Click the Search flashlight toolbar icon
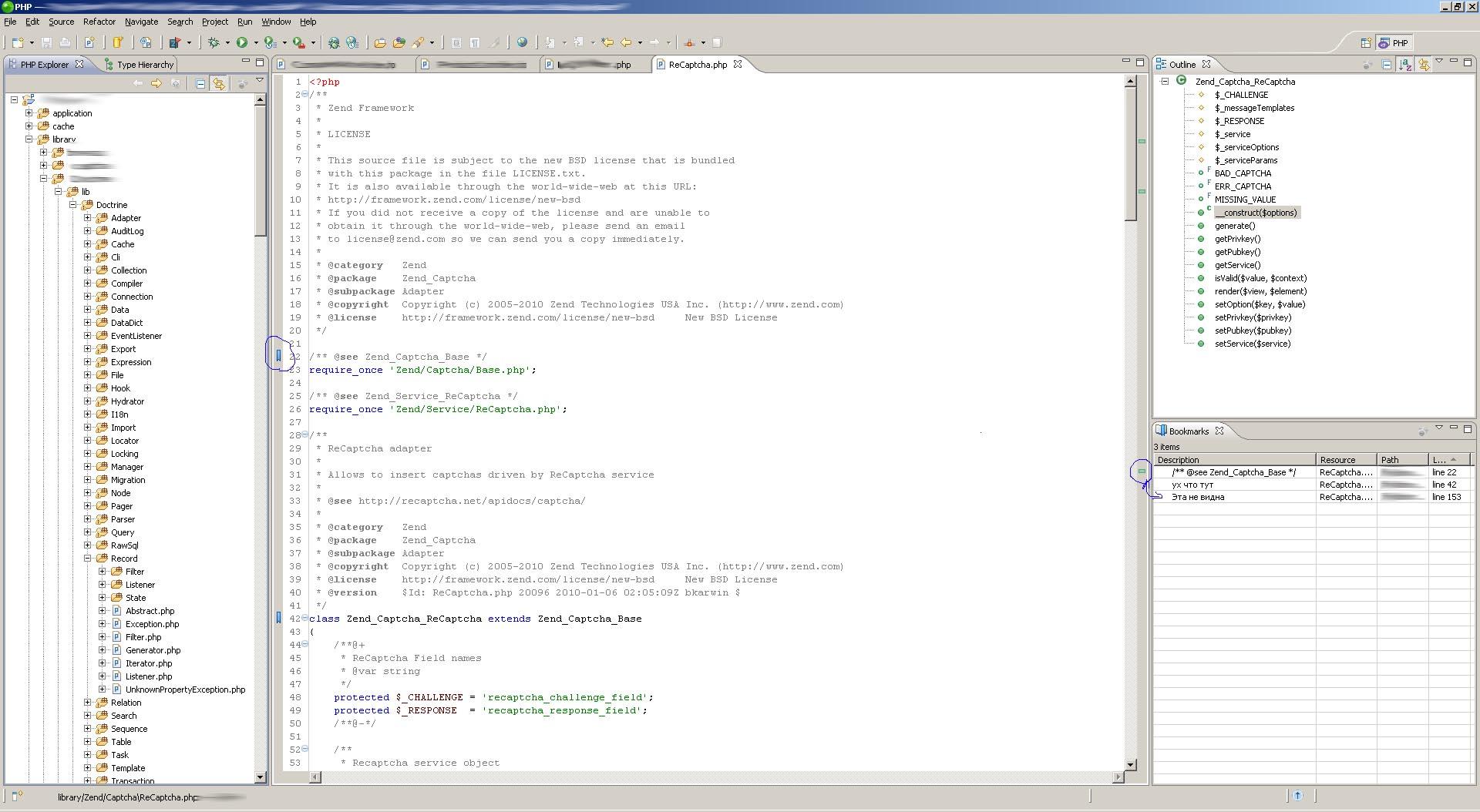 [418, 43]
